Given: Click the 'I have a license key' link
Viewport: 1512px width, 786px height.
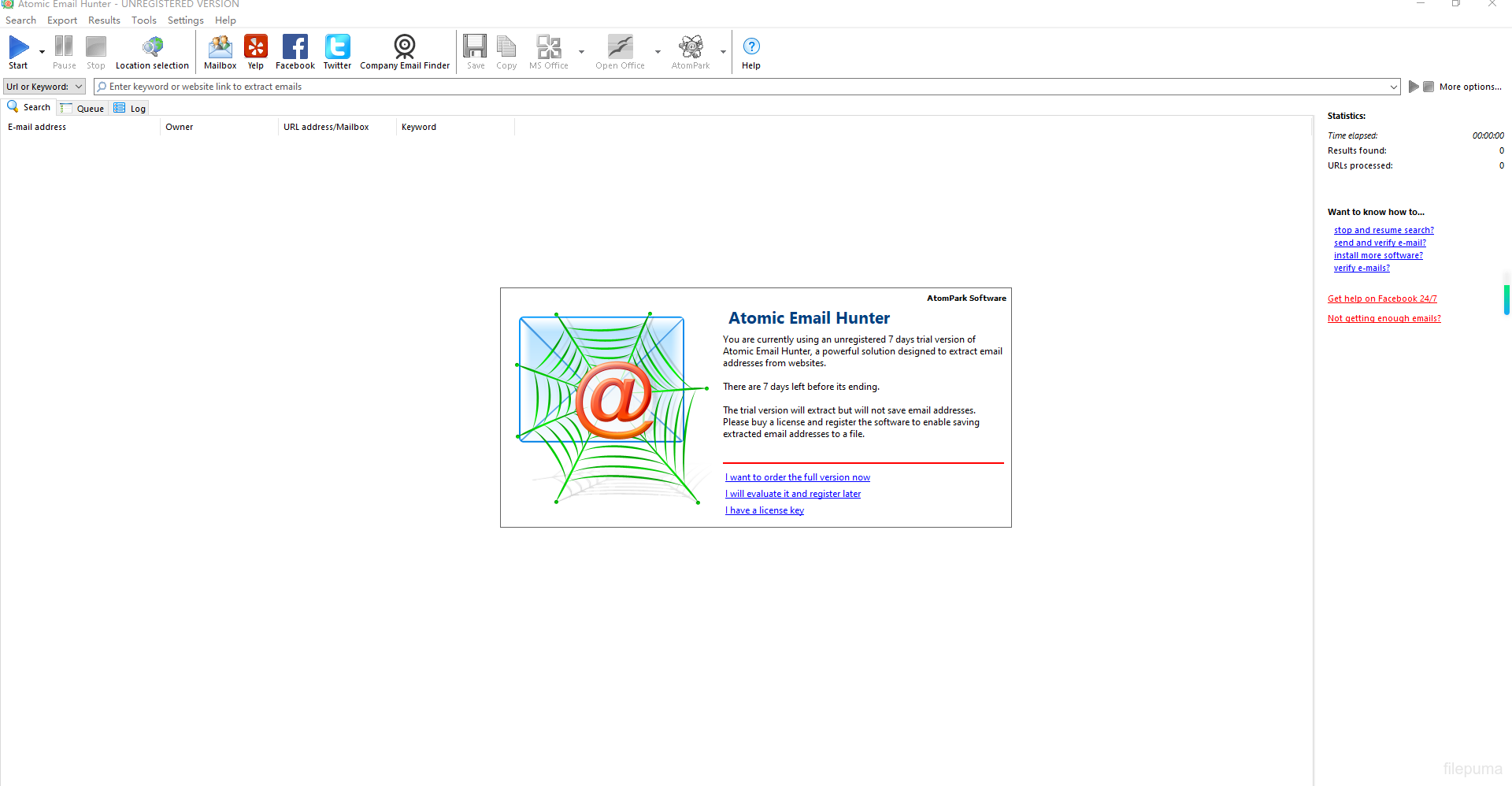Looking at the screenshot, I should tap(765, 510).
